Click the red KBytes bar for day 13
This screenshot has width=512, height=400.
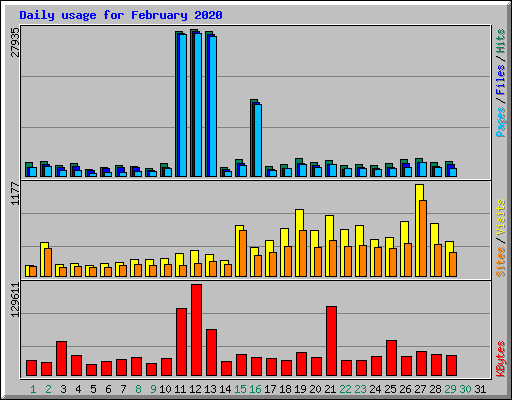(x=212, y=353)
